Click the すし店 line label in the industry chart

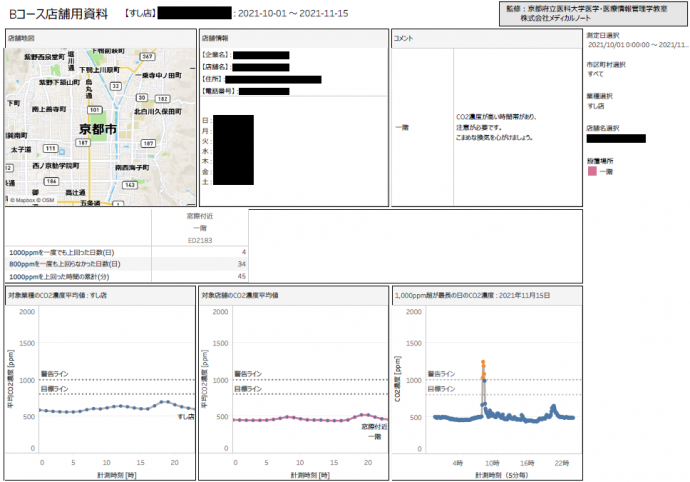pos(185,416)
